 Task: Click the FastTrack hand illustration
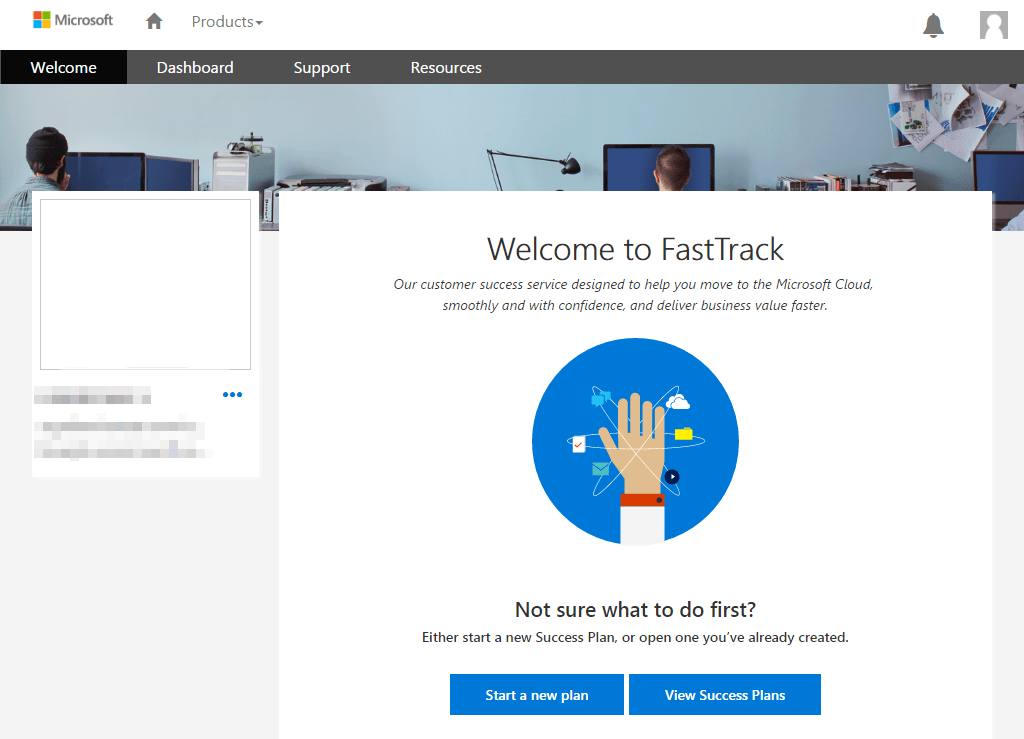click(635, 441)
